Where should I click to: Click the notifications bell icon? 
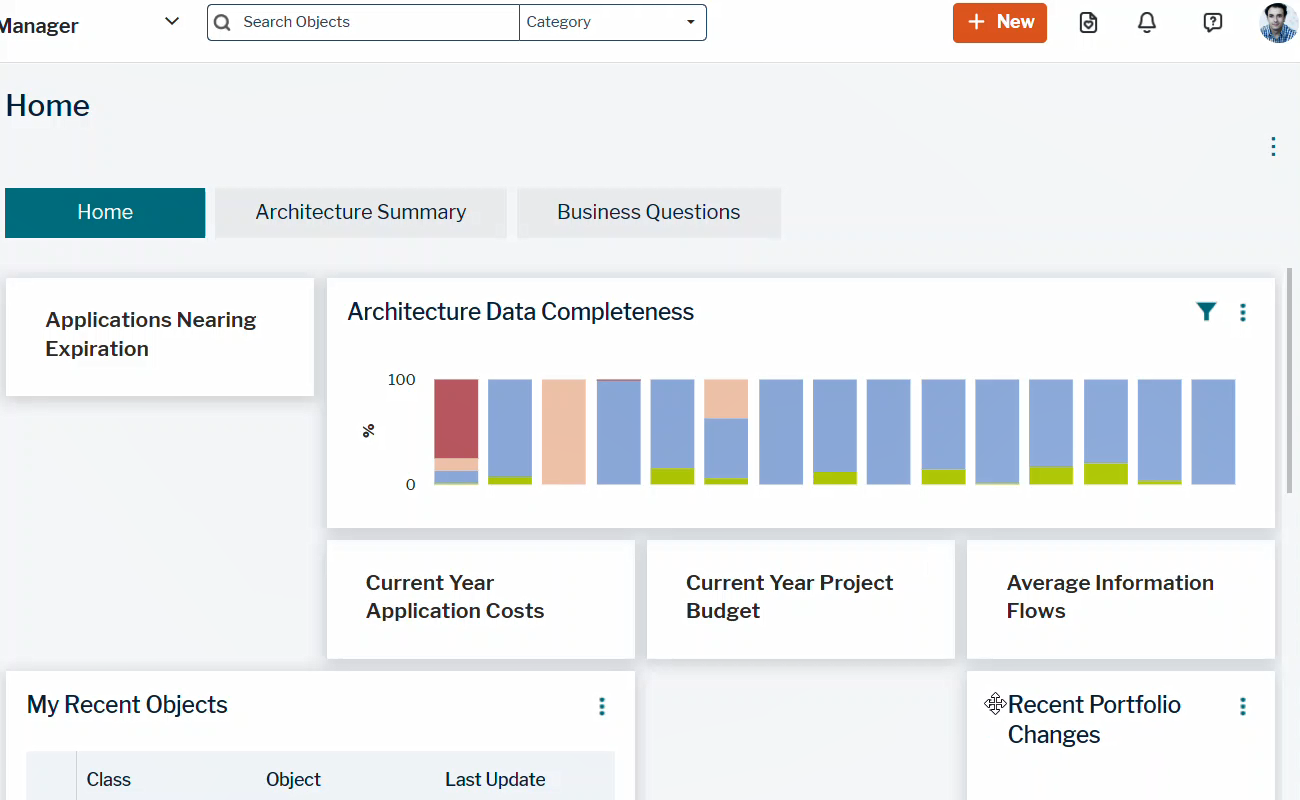pyautogui.click(x=1147, y=23)
